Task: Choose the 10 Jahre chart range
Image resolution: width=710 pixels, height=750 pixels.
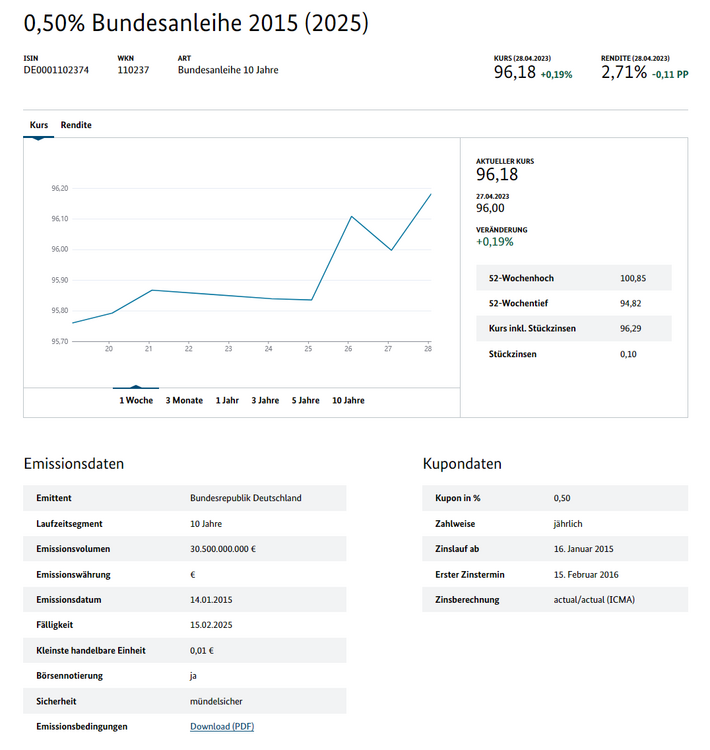Action: 348,400
